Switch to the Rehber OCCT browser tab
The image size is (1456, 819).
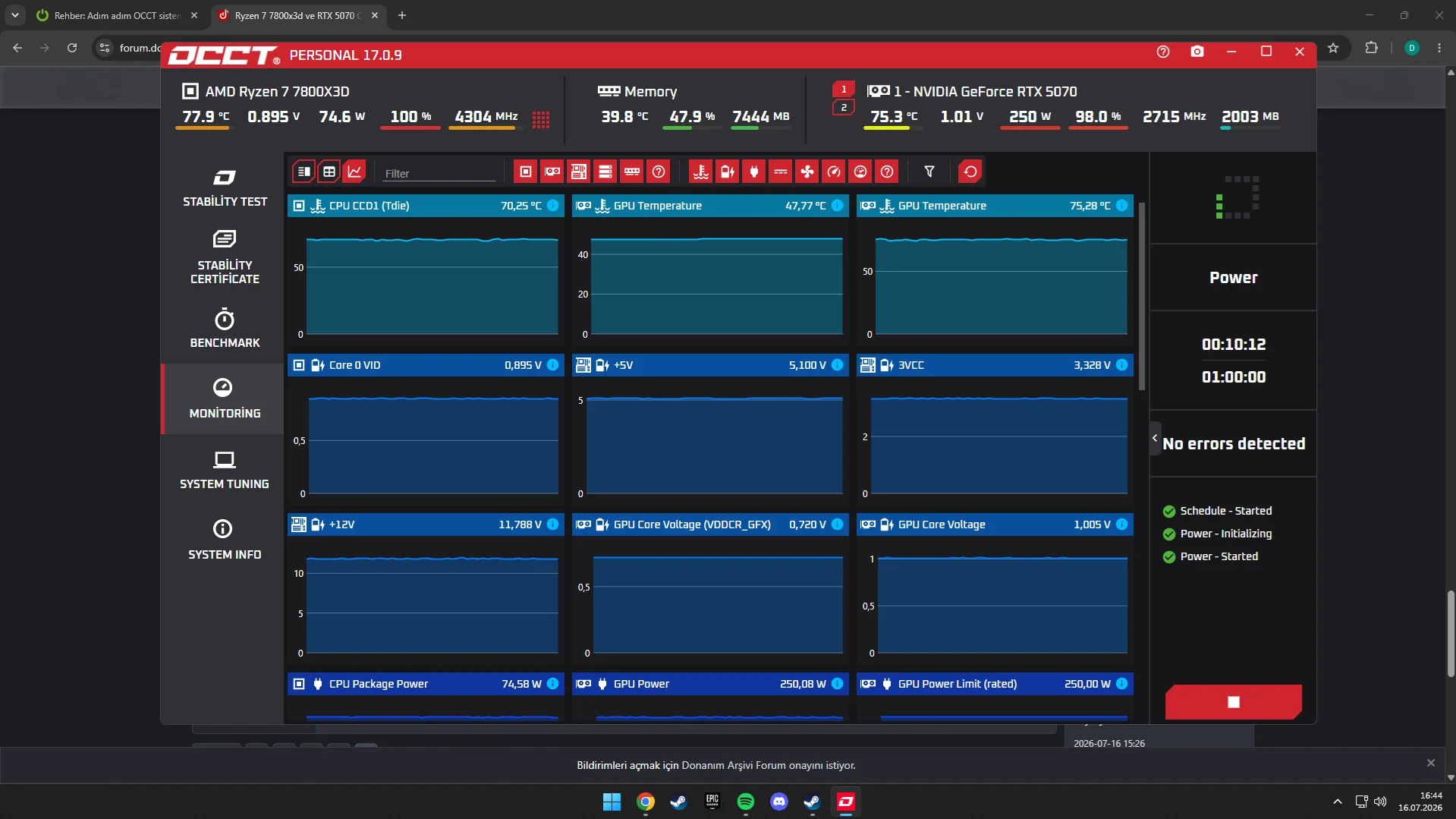118,15
